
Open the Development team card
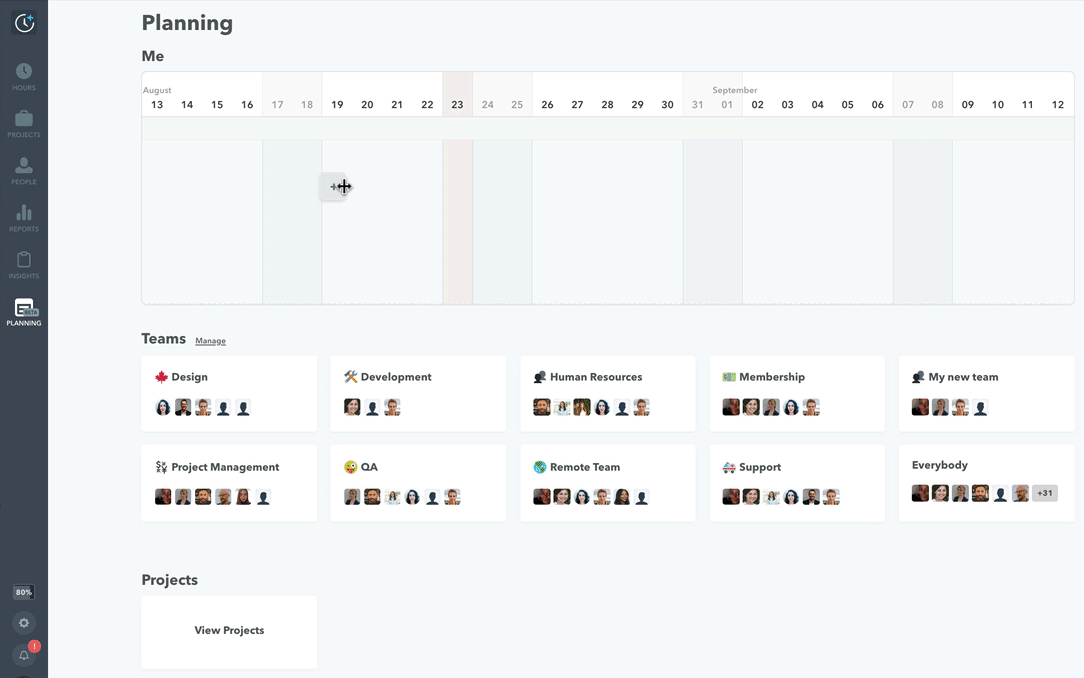[418, 393]
